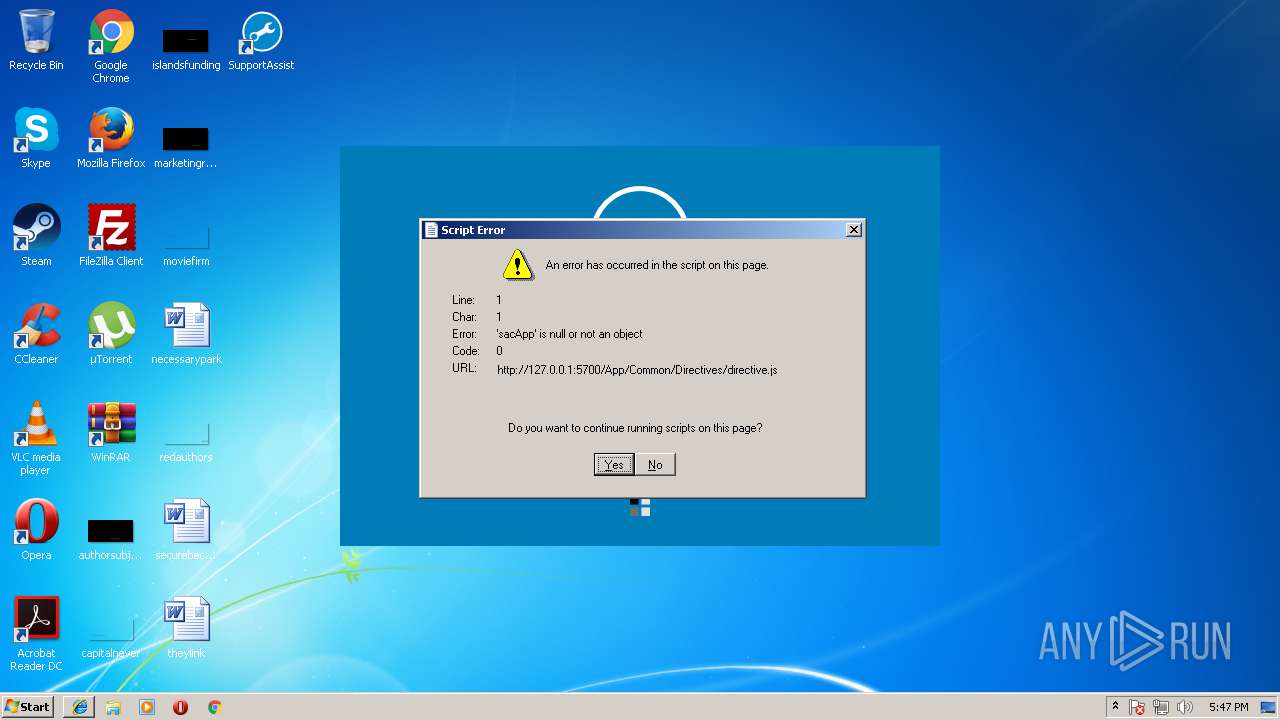This screenshot has height=720, width=1280.
Task: Open the volume speaker tray icon
Action: coord(1185,707)
